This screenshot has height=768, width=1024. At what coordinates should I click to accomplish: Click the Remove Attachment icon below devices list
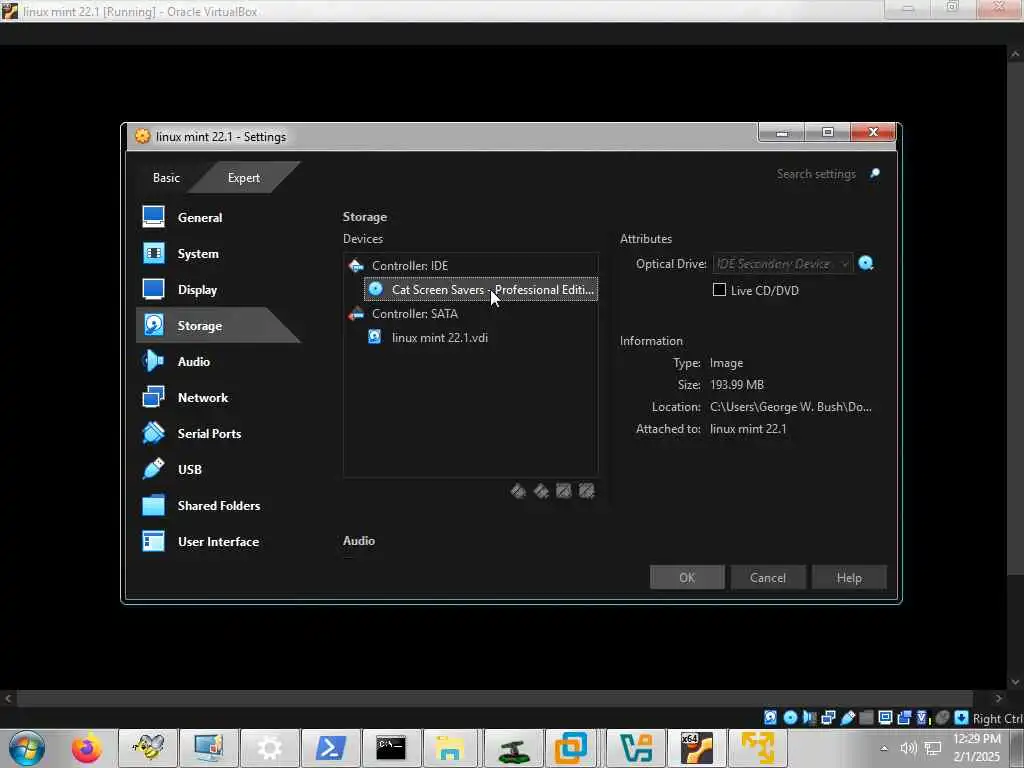[x=586, y=491]
